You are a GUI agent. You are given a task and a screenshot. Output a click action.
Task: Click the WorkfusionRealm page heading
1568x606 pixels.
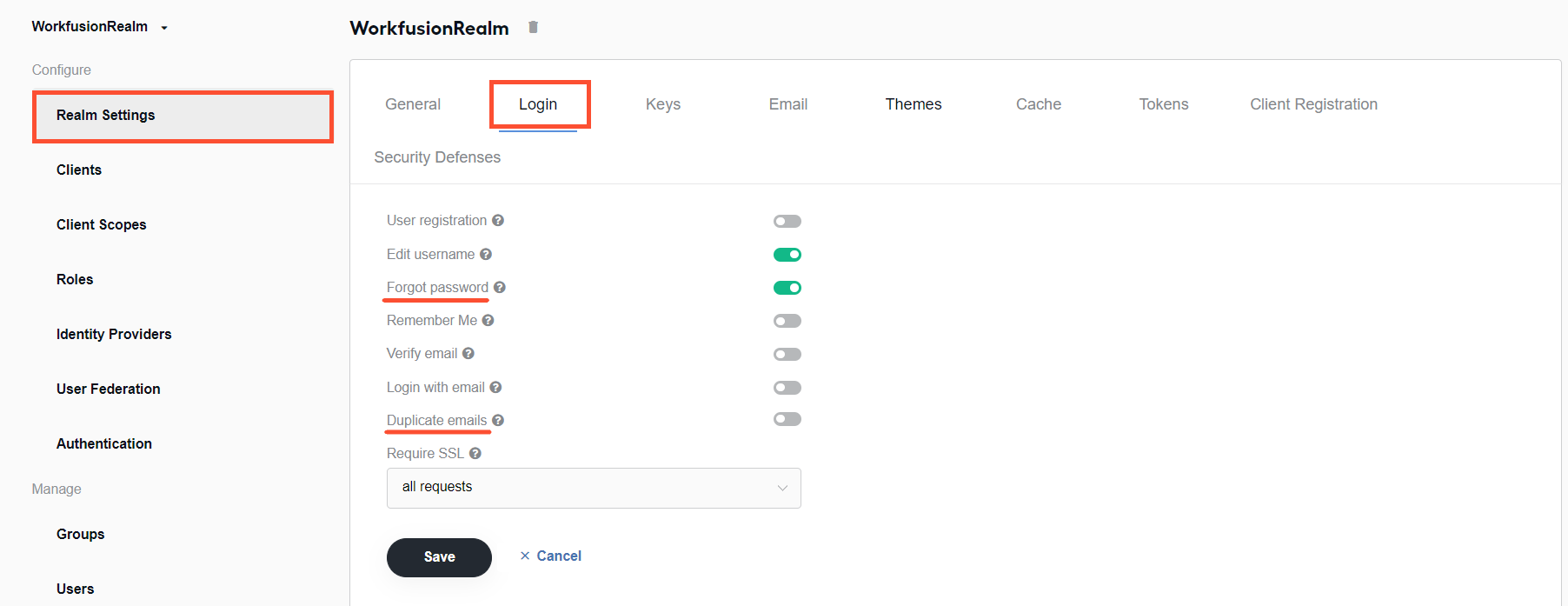click(429, 29)
